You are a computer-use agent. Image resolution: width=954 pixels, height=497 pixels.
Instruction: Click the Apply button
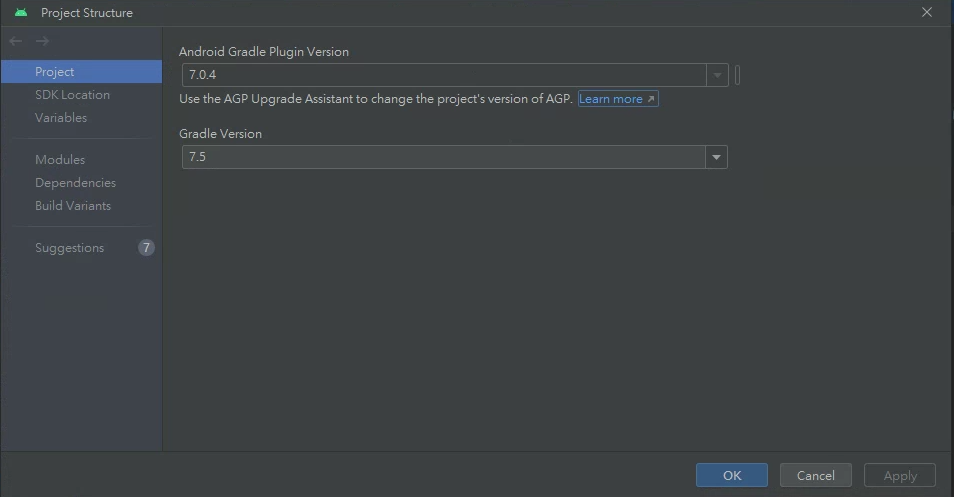tap(900, 475)
